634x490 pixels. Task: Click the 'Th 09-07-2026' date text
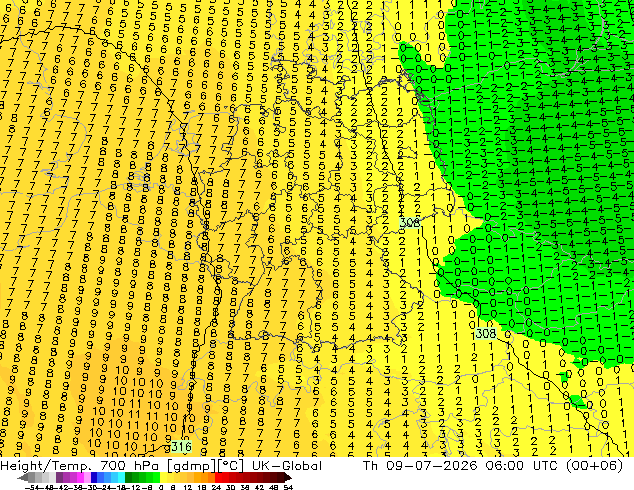[x=420, y=466]
